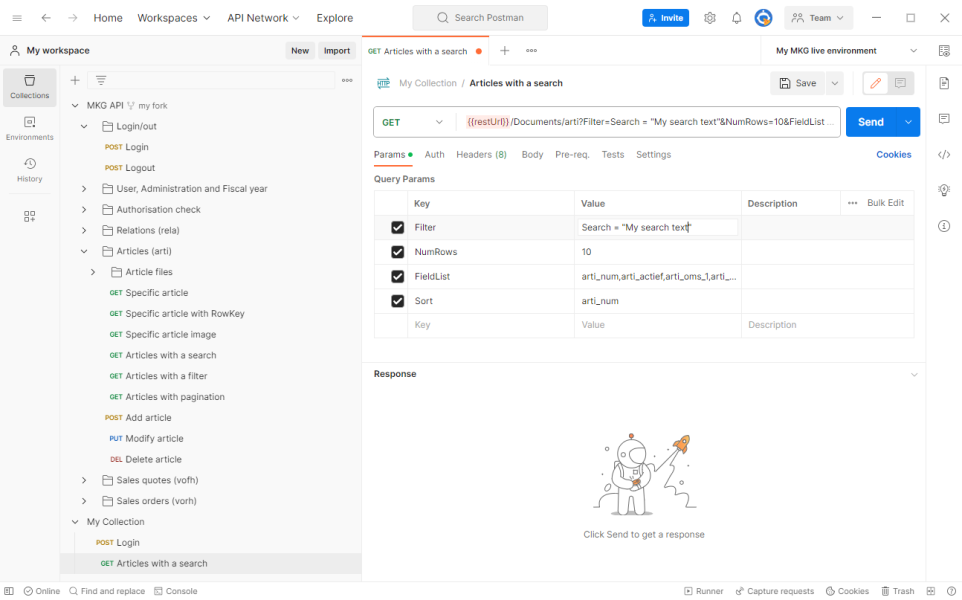Open the tab bar three-dot options
This screenshot has height=600, width=962.
[531, 51]
